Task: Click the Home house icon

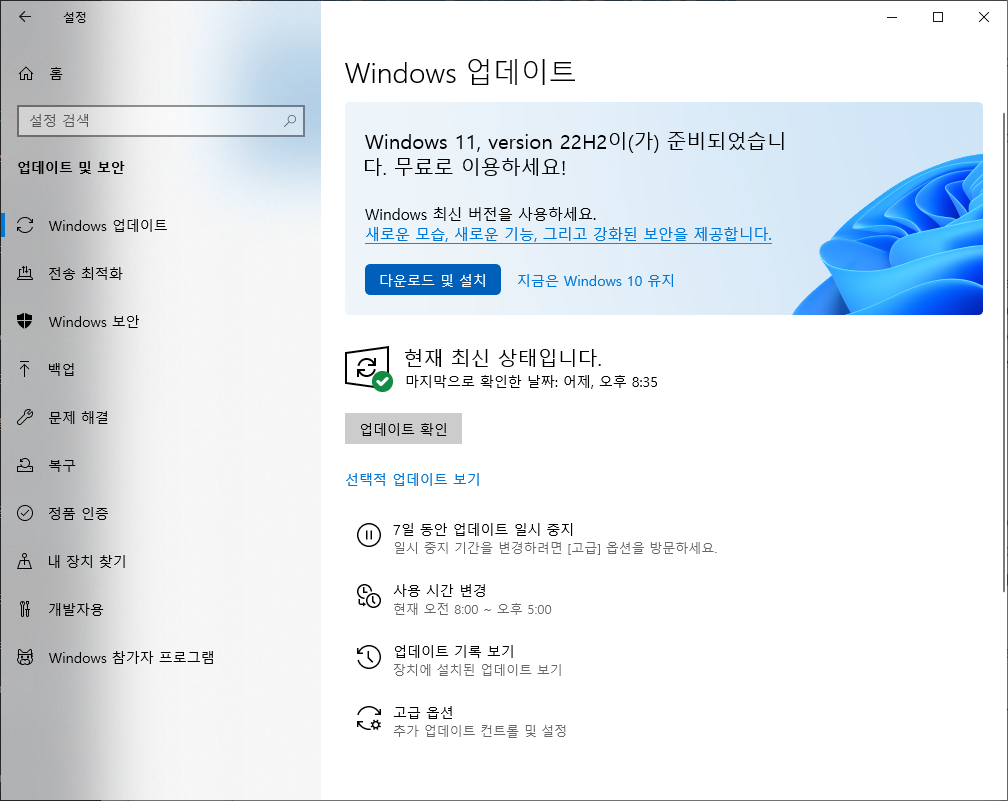Action: (26, 73)
